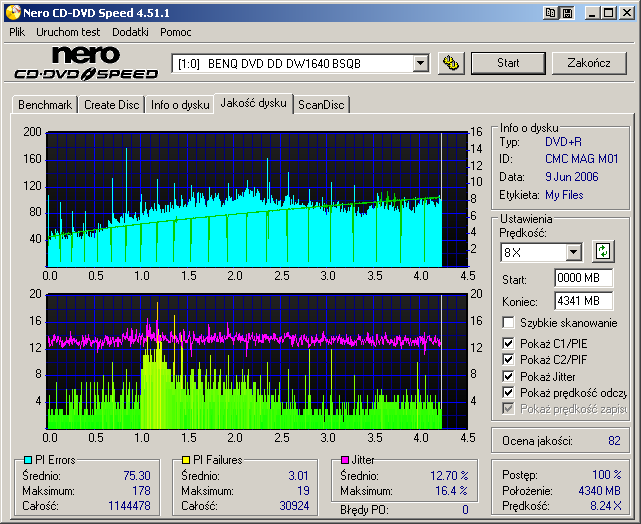Click the Prędkość value 8.24 X

point(606,506)
